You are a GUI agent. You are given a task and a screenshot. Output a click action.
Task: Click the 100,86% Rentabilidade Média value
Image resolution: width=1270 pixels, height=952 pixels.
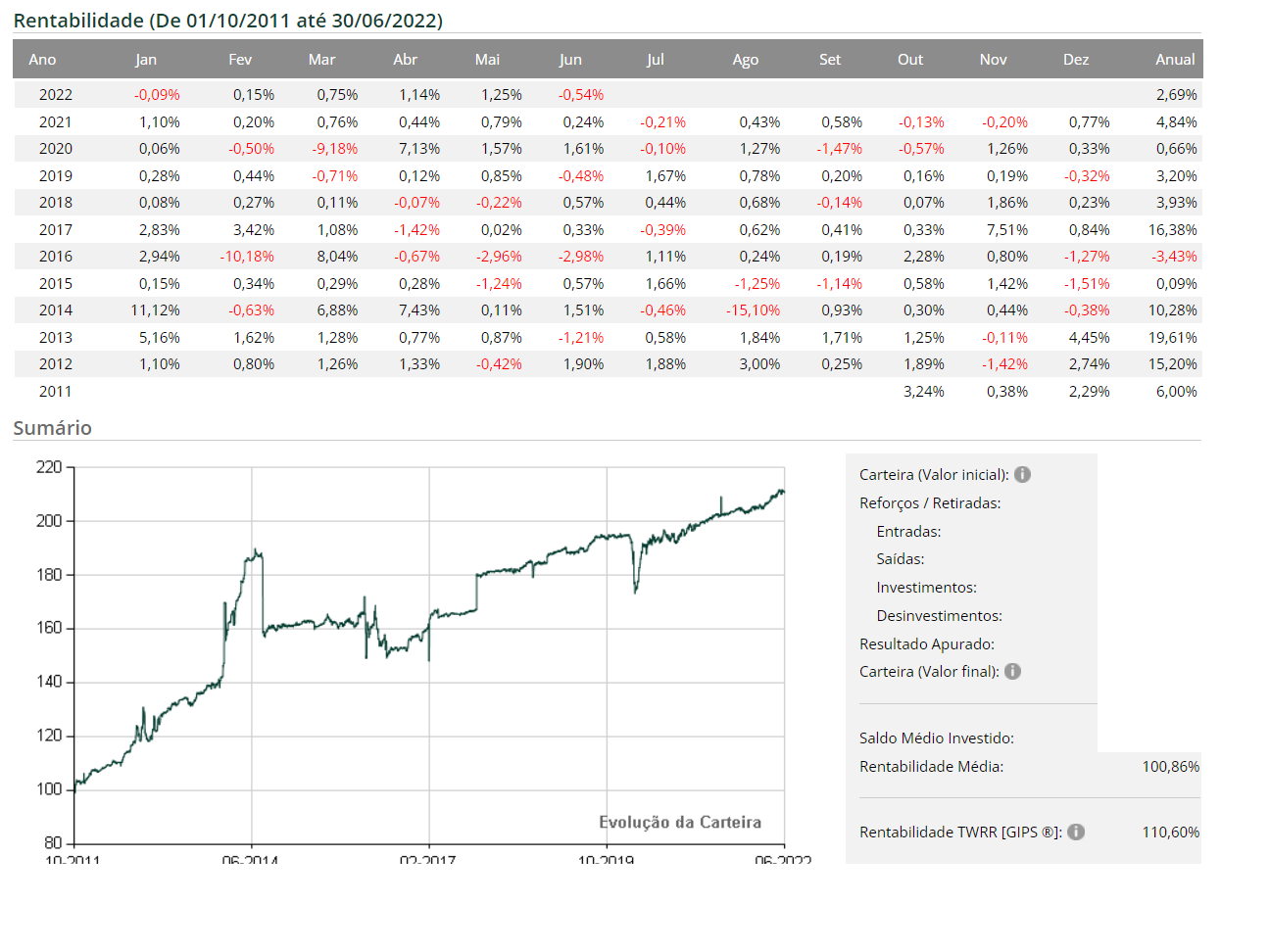pyautogui.click(x=1170, y=766)
